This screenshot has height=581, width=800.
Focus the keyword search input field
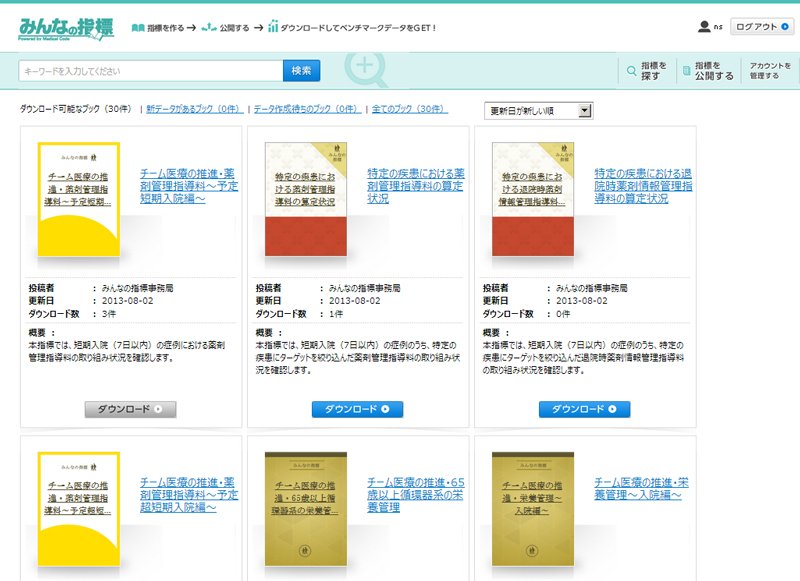coord(151,71)
